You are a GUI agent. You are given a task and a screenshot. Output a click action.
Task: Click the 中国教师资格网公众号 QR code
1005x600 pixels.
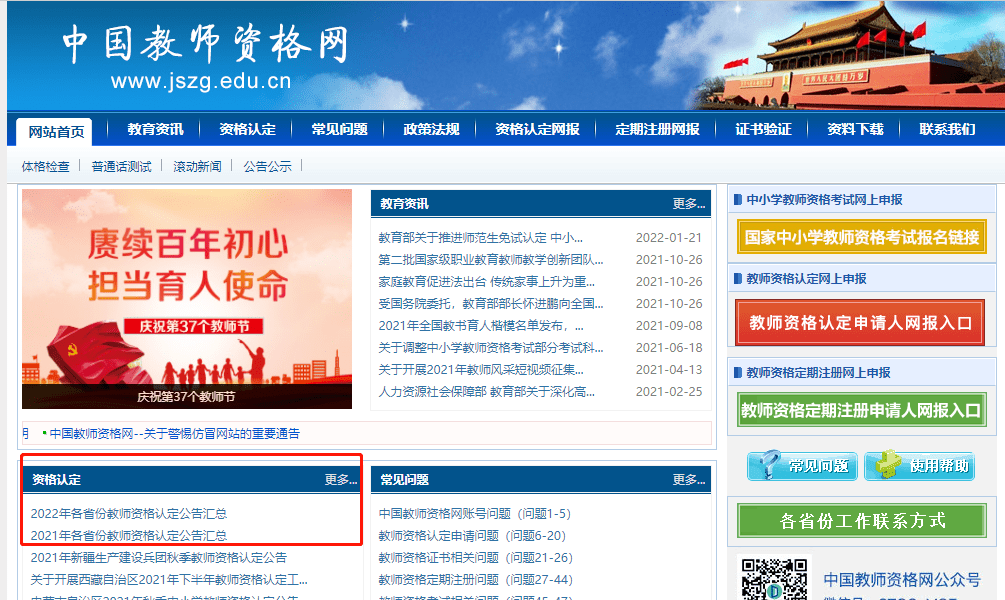[x=774, y=578]
